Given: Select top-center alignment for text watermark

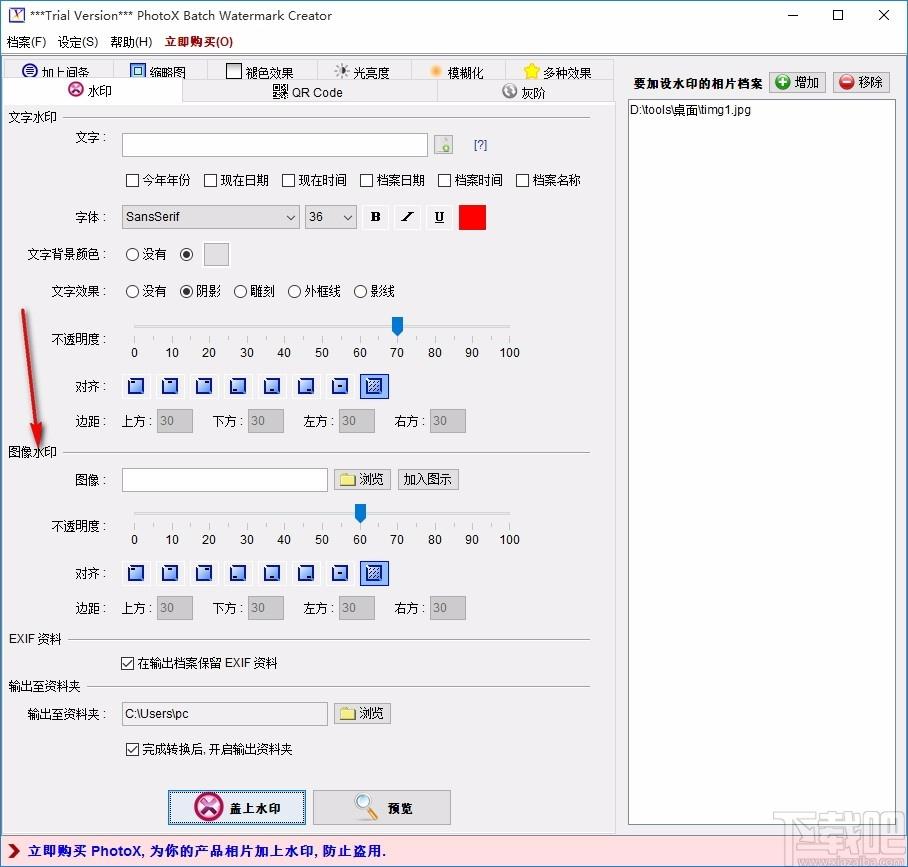Looking at the screenshot, I should pos(170,386).
